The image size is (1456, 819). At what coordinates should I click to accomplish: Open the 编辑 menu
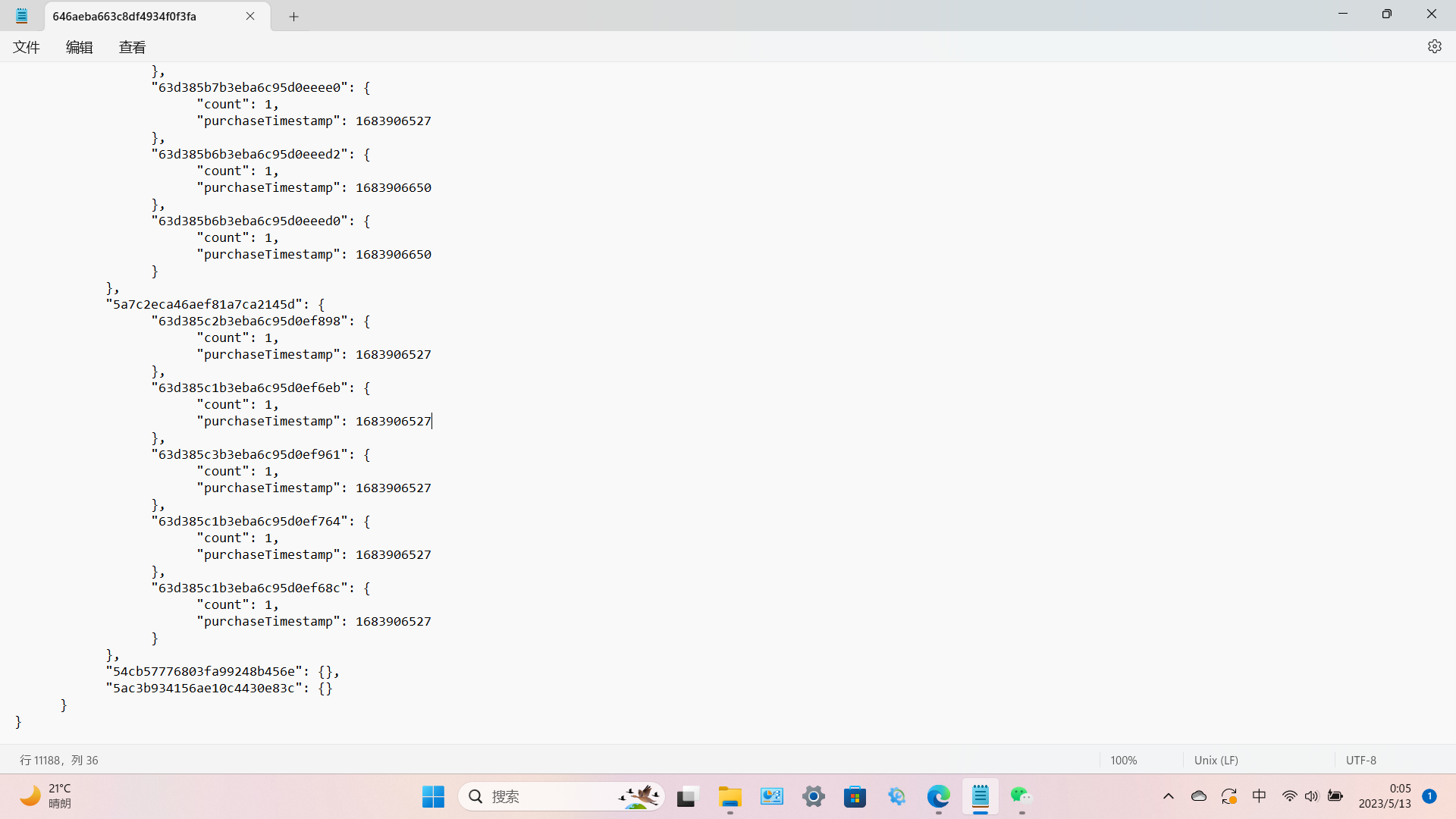coord(79,47)
